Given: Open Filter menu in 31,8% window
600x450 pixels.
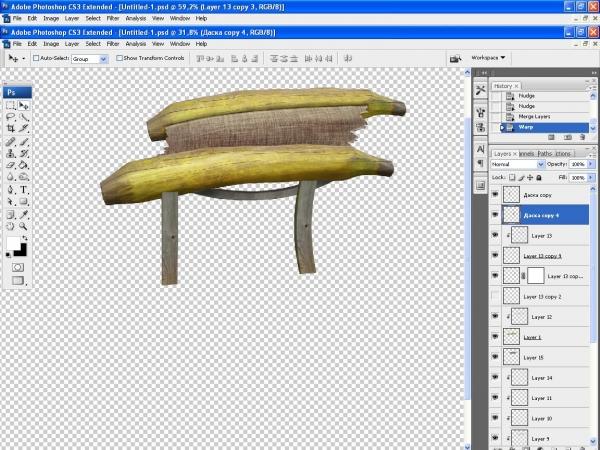Looking at the screenshot, I should pyautogui.click(x=113, y=44).
